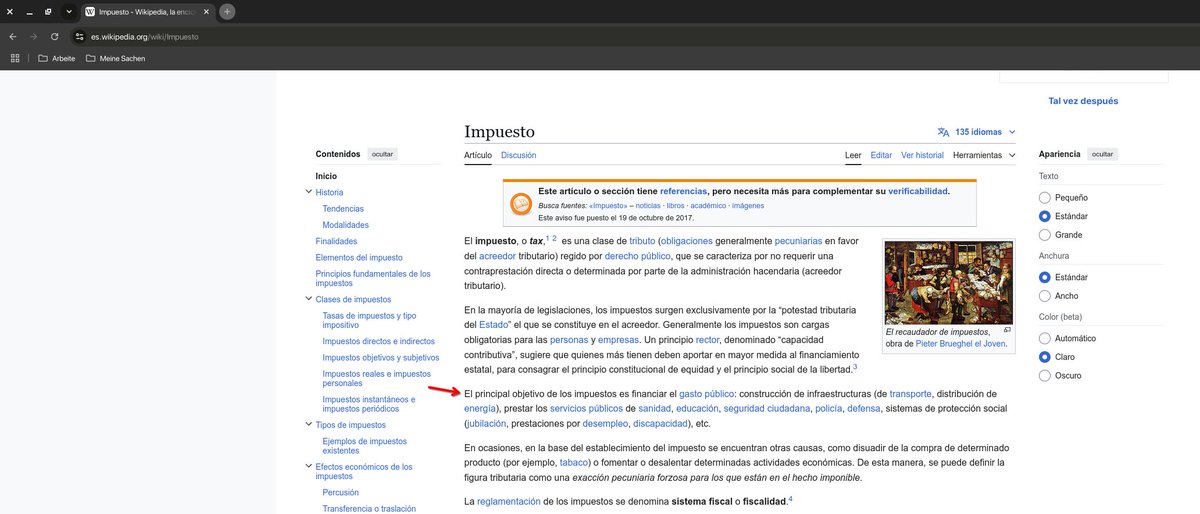Viewport: 1200px width, 514px height.
Task: Switch to the Discusión tab
Action: pos(518,155)
